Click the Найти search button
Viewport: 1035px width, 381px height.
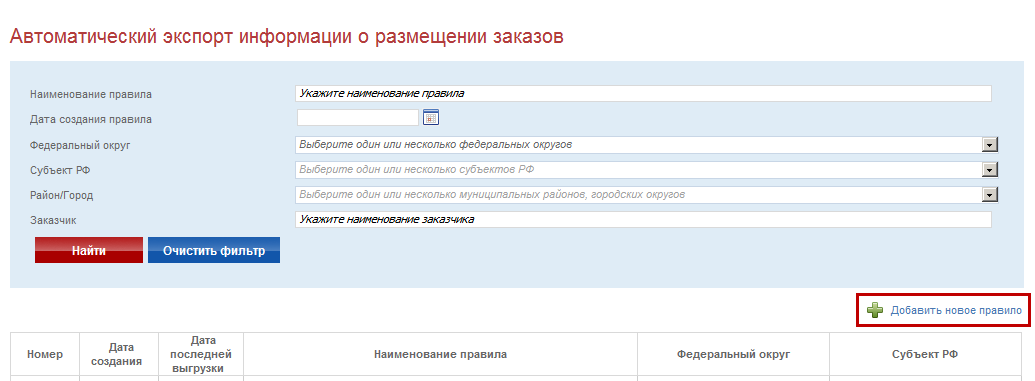[89, 250]
